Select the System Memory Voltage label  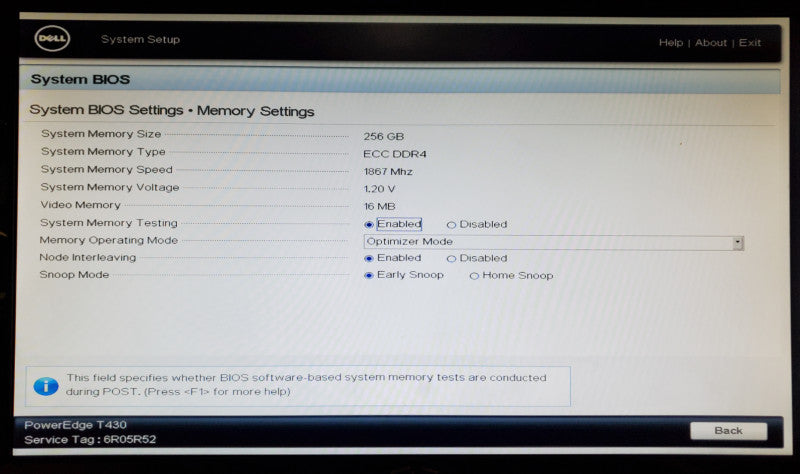(x=110, y=187)
